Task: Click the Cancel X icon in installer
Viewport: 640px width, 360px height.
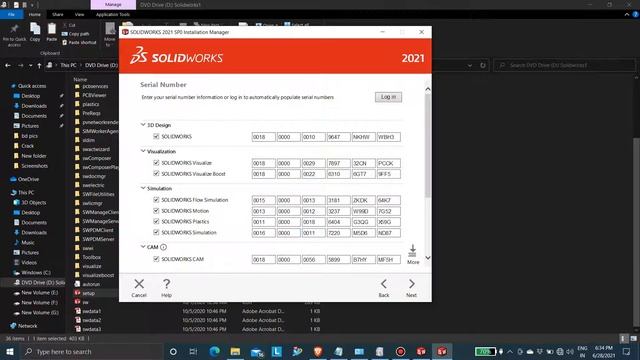Action: tap(139, 284)
